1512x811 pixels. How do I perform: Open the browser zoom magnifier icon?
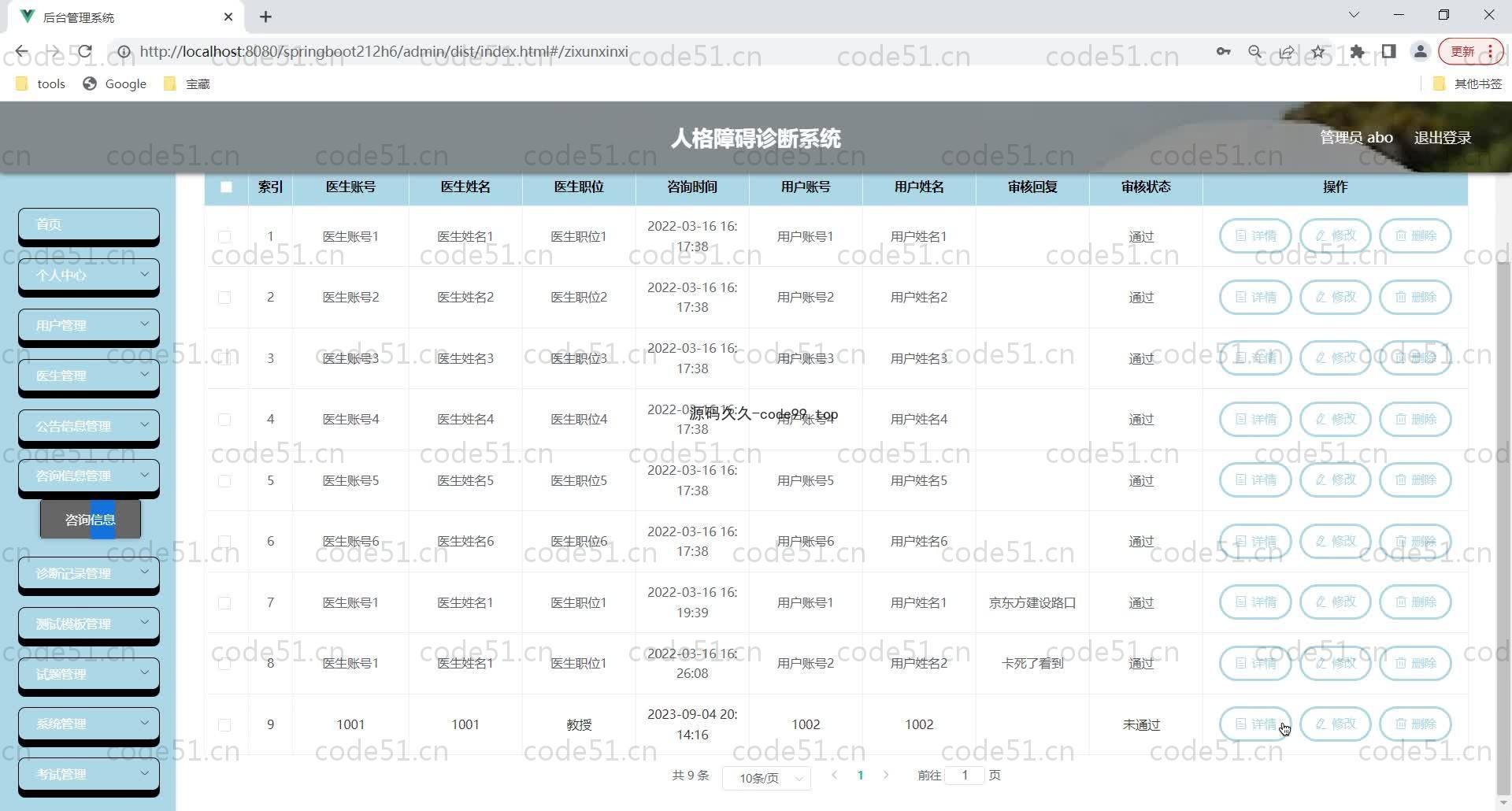(x=1255, y=52)
